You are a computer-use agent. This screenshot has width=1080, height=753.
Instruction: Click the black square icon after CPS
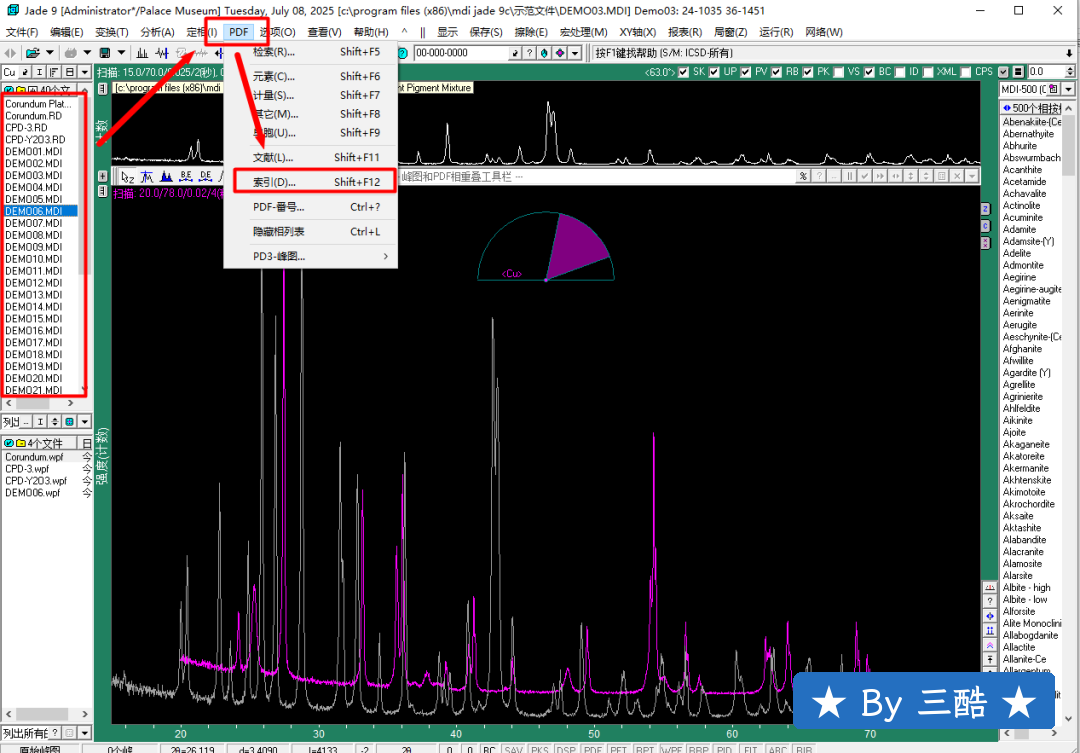coord(1017,72)
